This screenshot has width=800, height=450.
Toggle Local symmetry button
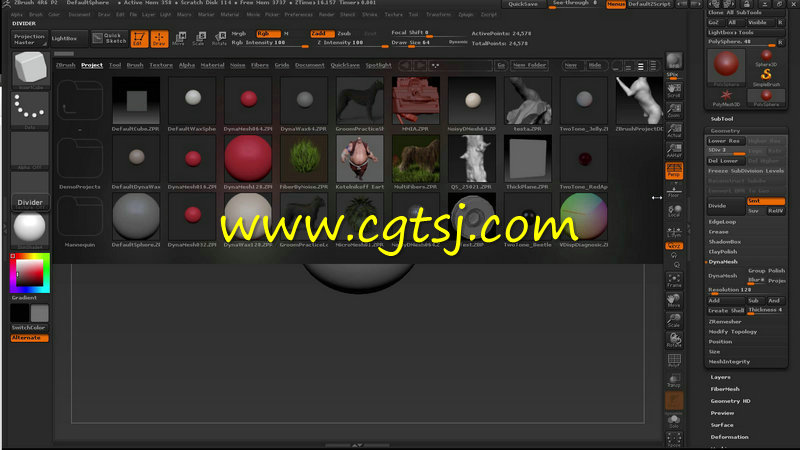674,211
